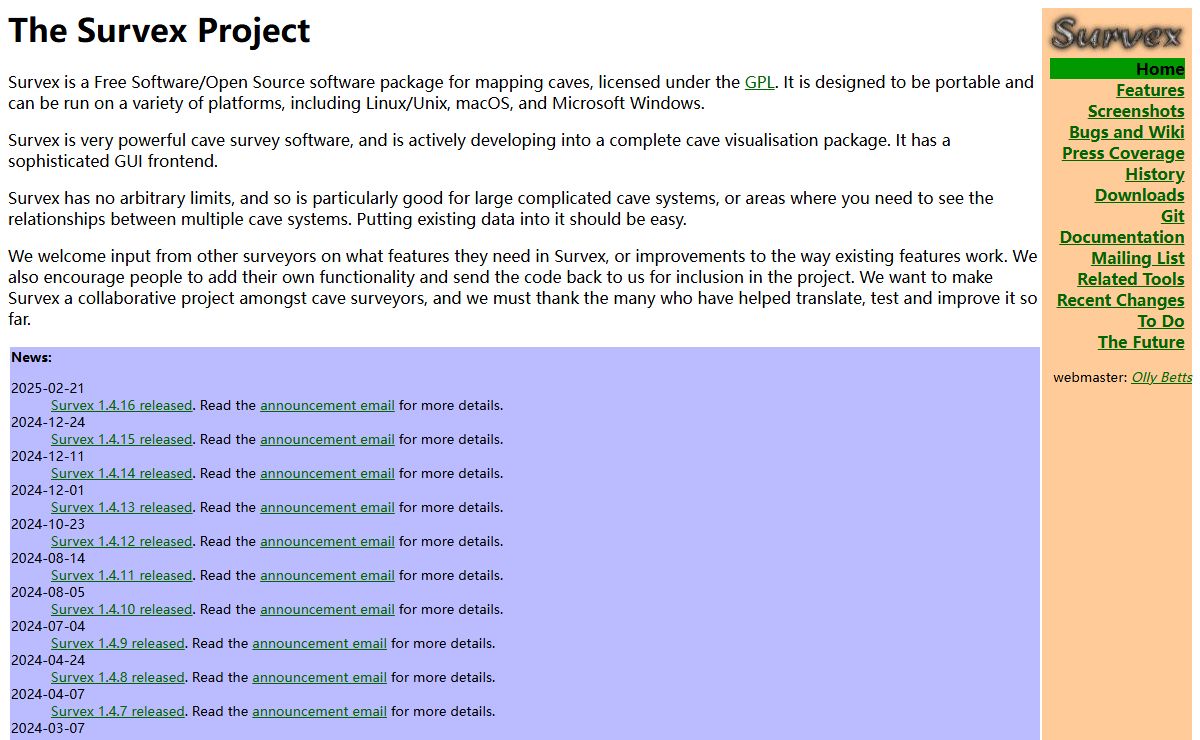Visit The Future page link
The height and width of the screenshot is (740, 1200).
coord(1140,342)
